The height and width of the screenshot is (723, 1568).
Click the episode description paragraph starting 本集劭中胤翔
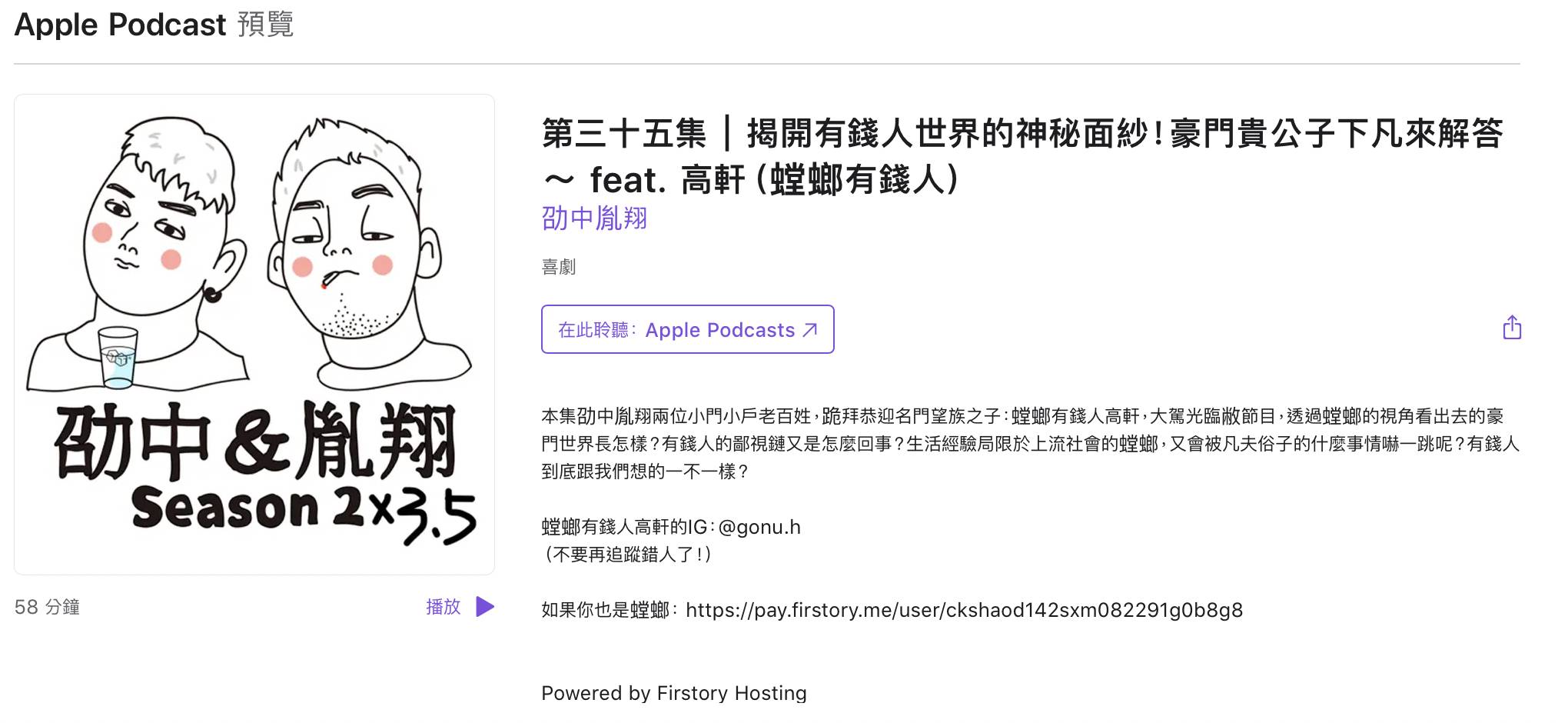1030,444
